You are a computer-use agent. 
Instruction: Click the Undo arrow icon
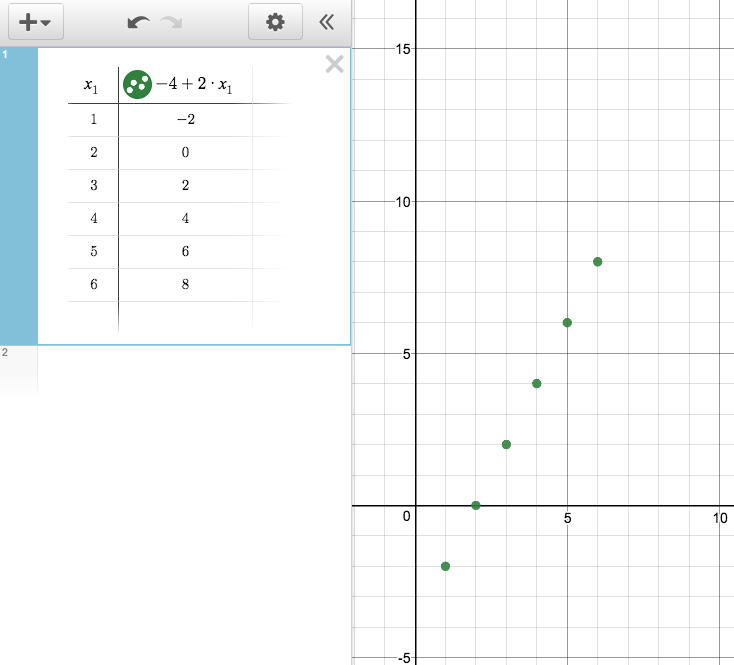tap(139, 22)
